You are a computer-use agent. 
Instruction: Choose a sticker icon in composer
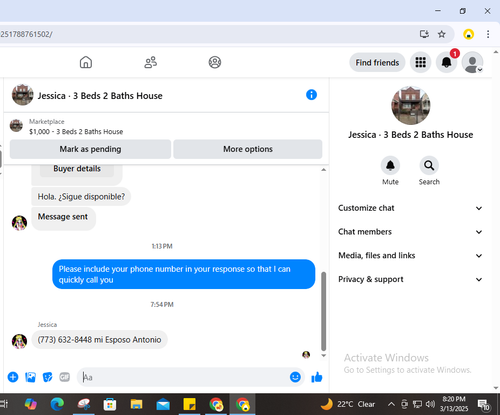[48, 377]
